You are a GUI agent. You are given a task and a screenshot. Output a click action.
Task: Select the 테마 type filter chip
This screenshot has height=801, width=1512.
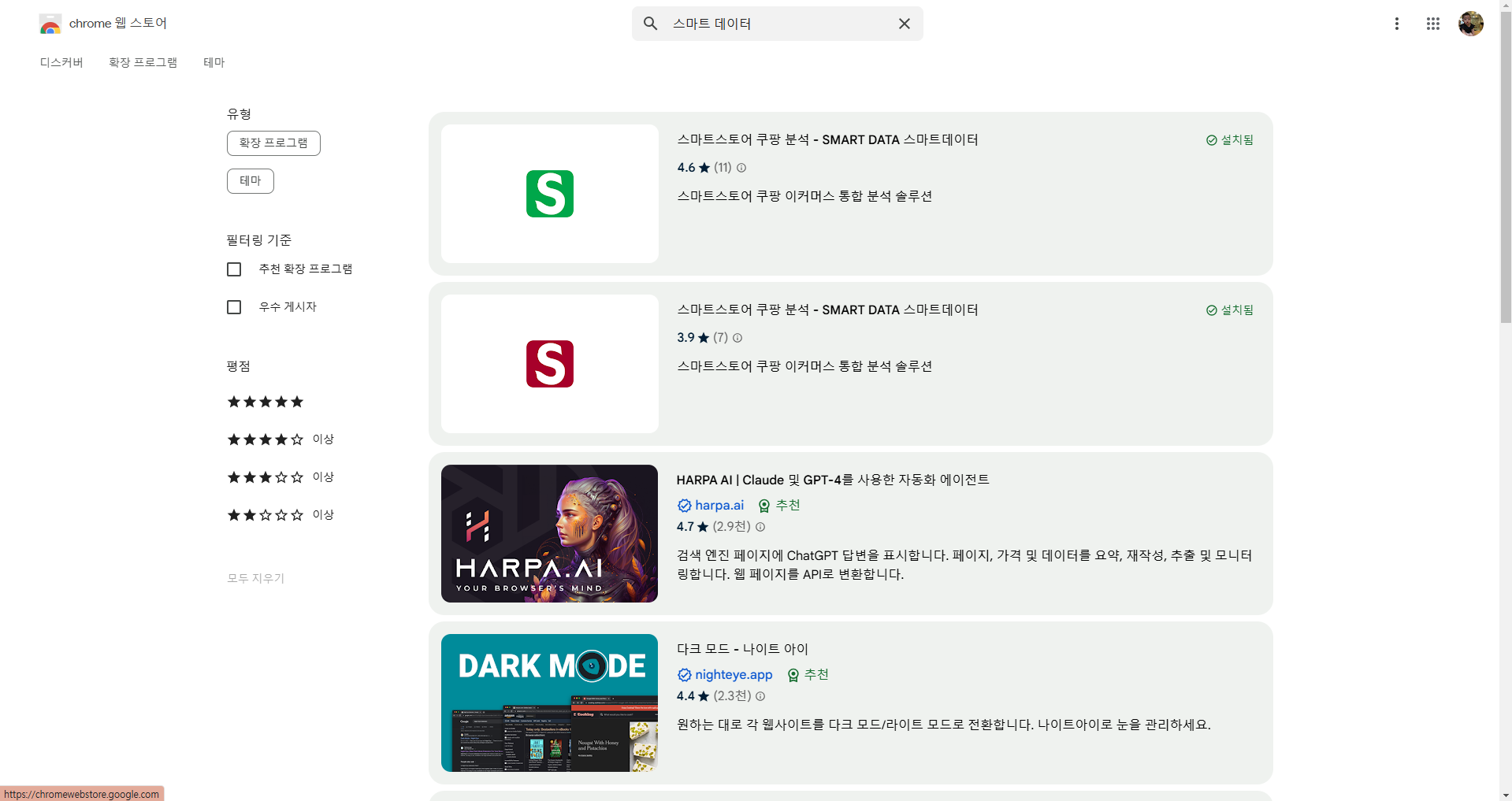pos(251,181)
